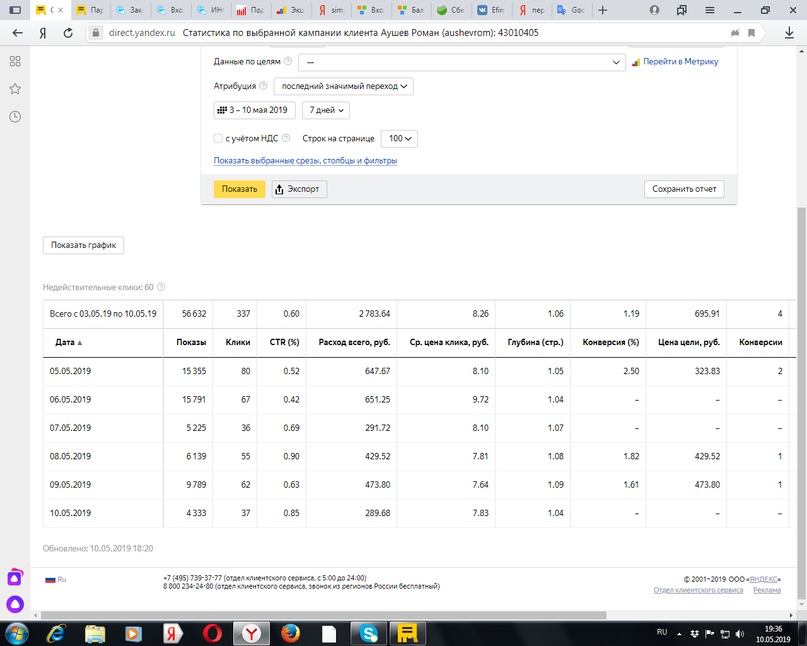Click the help icon beside с учётом НДС
Viewport: 807px width, 646px height.
[x=286, y=138]
